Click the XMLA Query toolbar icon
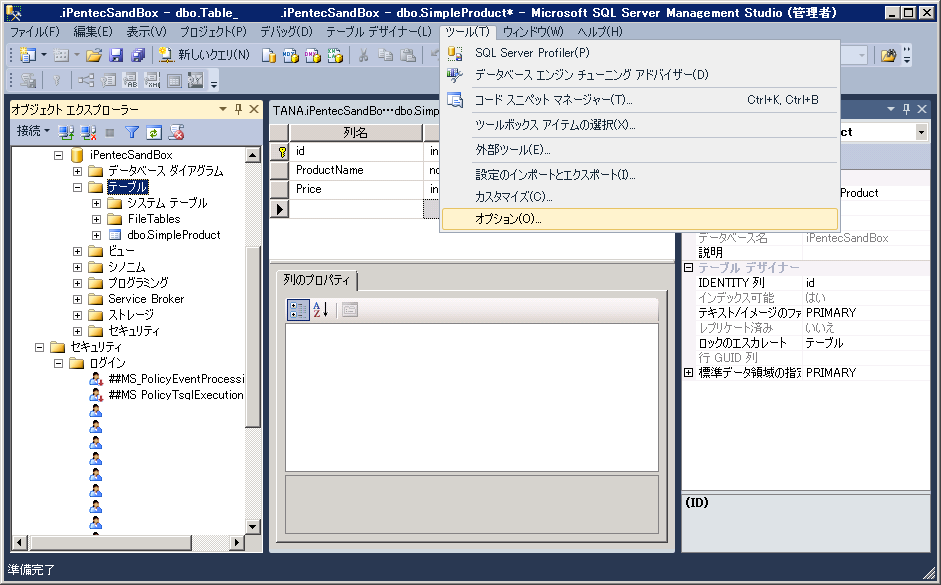Image resolution: width=941 pixels, height=585 pixels. [x=335, y=56]
